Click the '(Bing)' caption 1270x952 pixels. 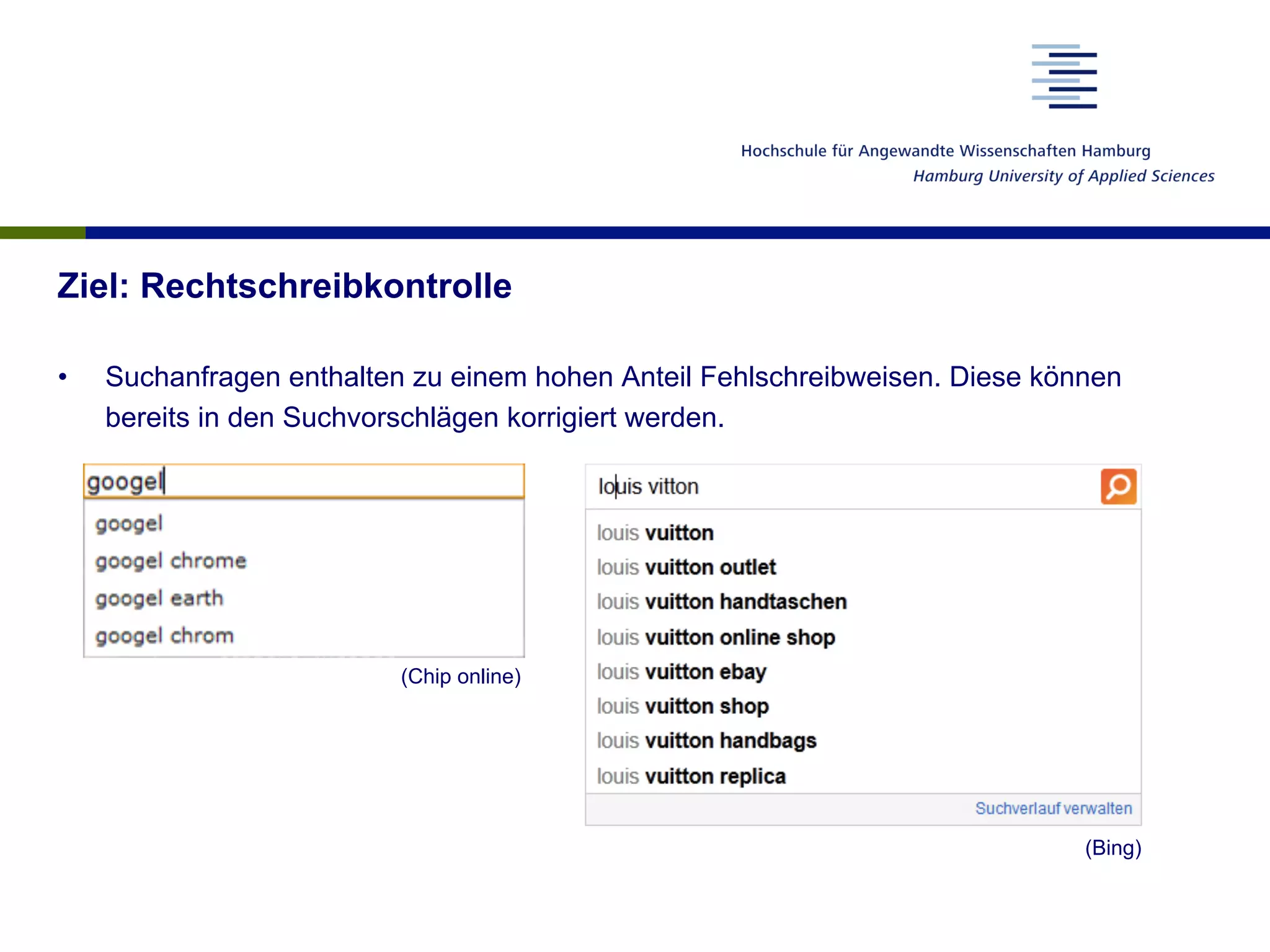pos(1113,847)
